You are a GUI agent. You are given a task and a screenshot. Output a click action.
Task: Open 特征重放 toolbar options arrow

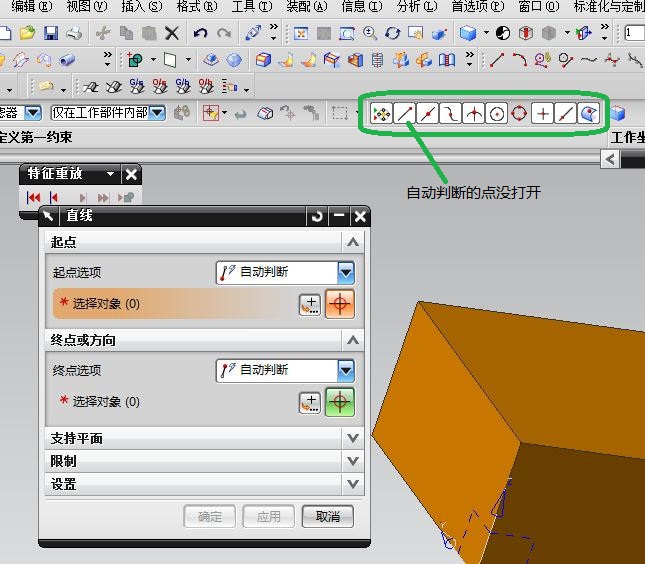click(x=110, y=174)
